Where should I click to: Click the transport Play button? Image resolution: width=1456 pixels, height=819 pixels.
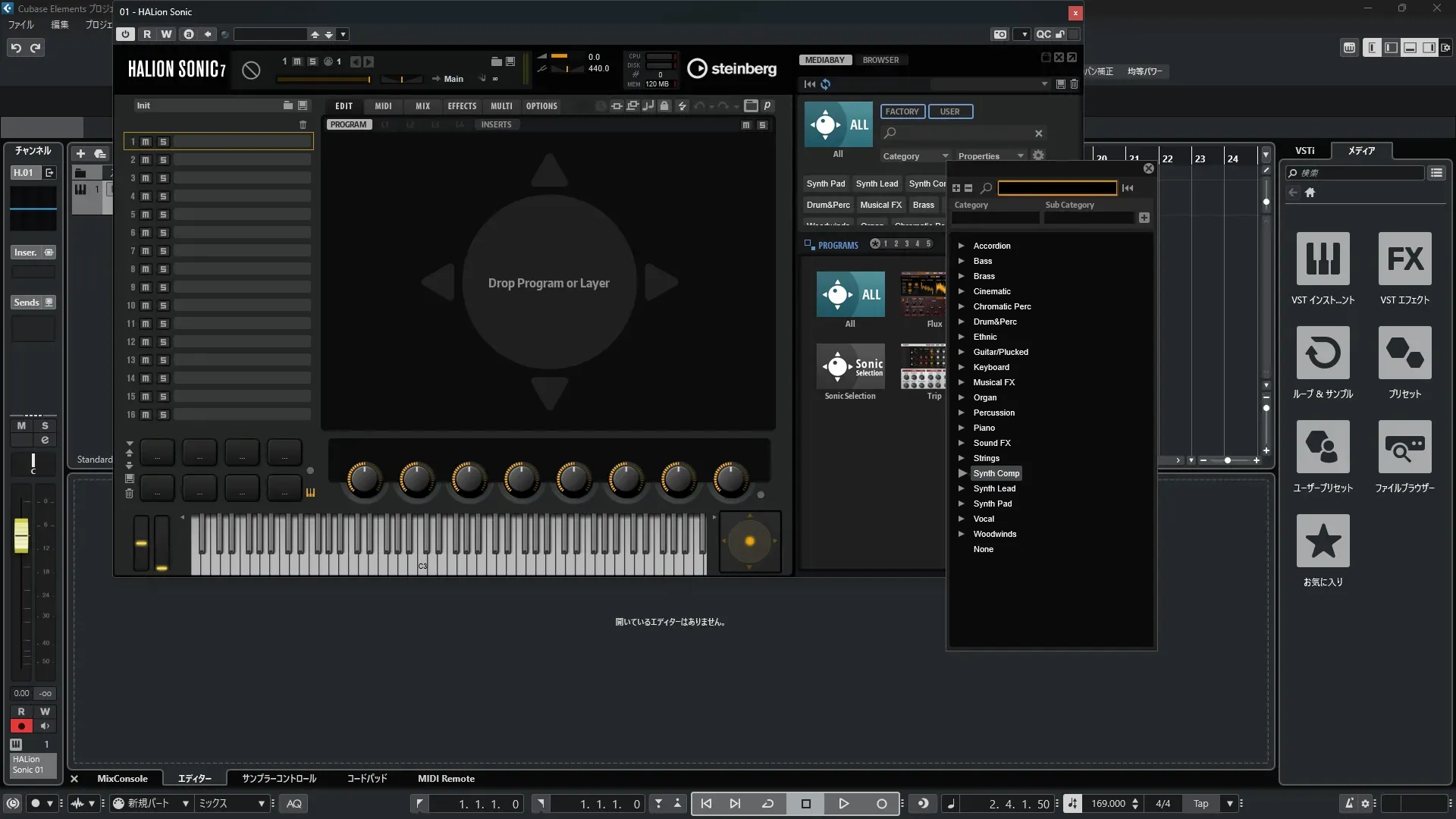[x=843, y=804]
